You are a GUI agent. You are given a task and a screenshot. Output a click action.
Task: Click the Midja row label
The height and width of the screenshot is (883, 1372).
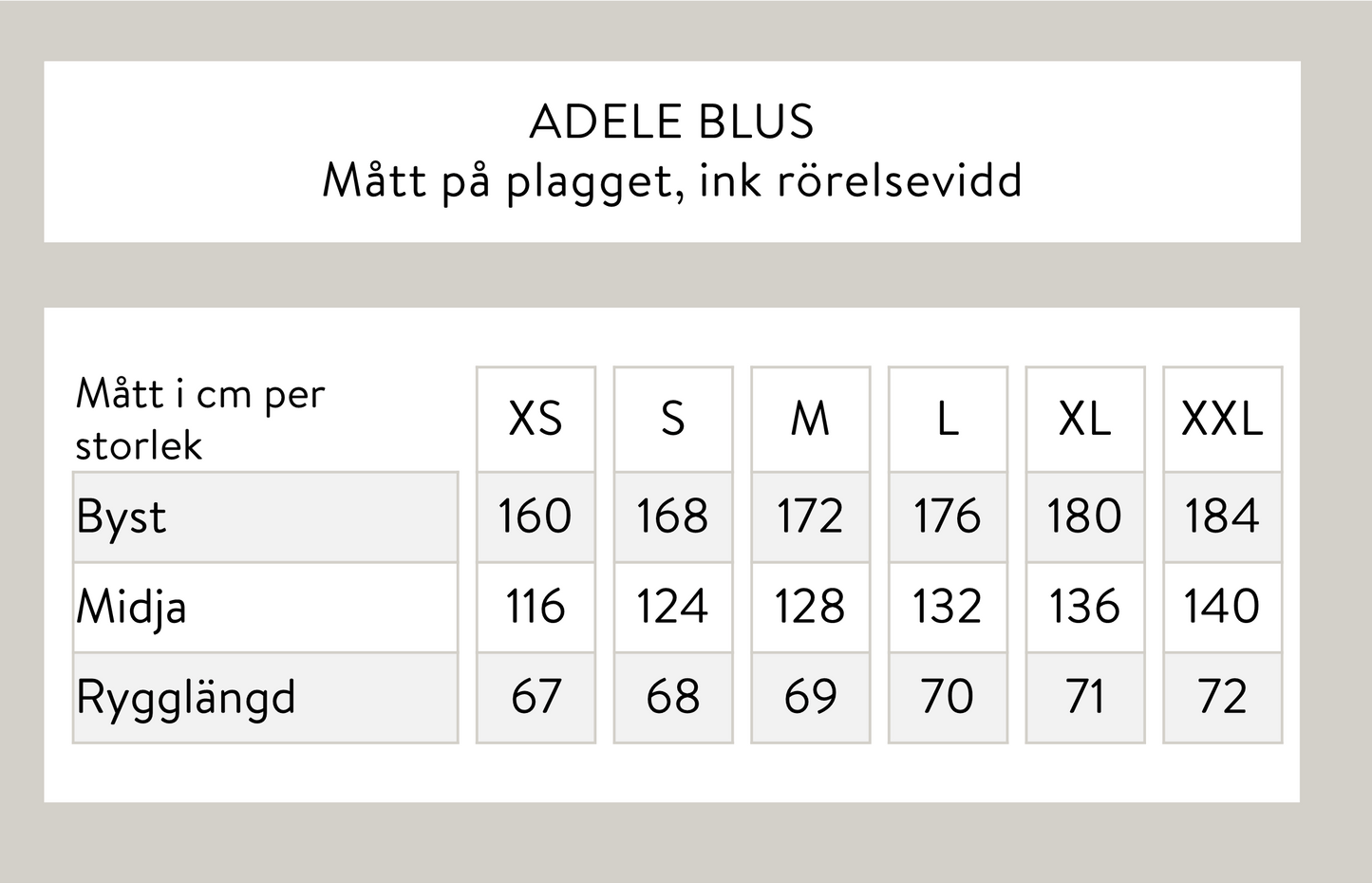[x=131, y=608]
